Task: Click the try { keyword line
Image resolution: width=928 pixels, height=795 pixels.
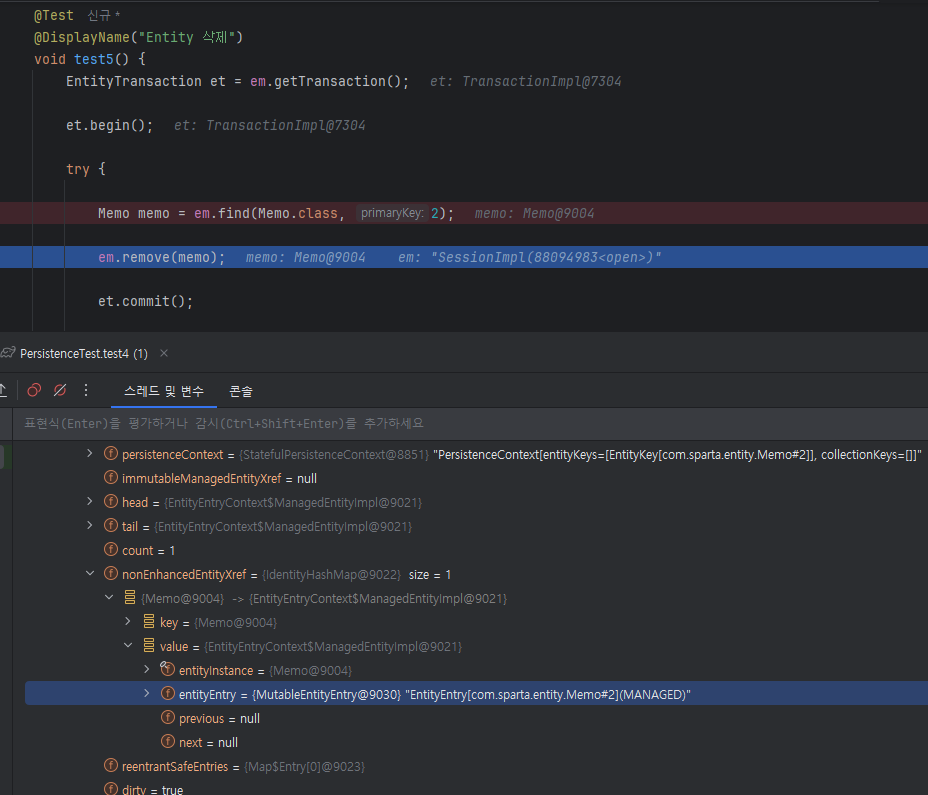Action: coord(86,169)
